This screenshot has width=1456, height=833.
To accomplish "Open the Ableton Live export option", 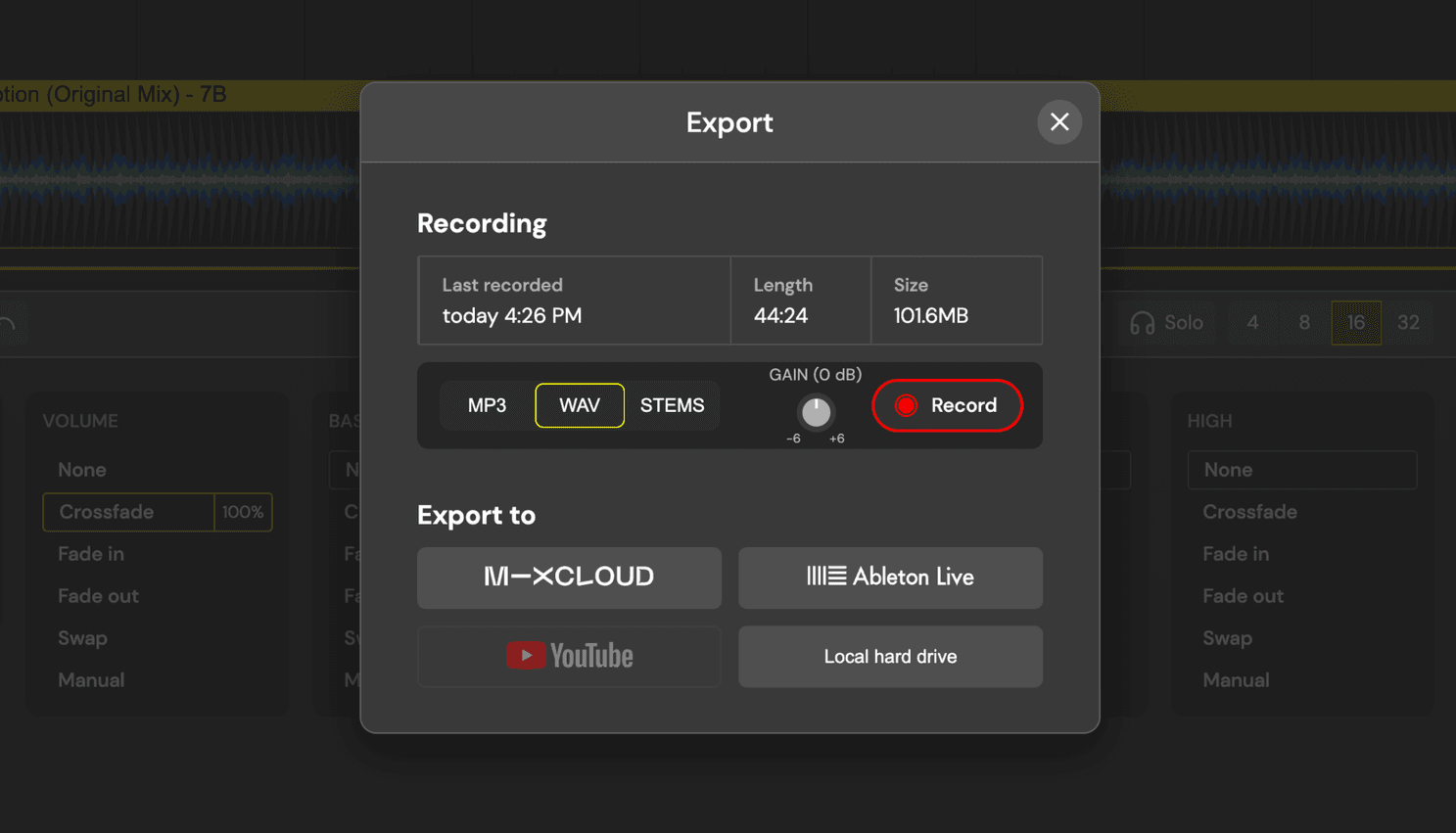I will coord(889,578).
